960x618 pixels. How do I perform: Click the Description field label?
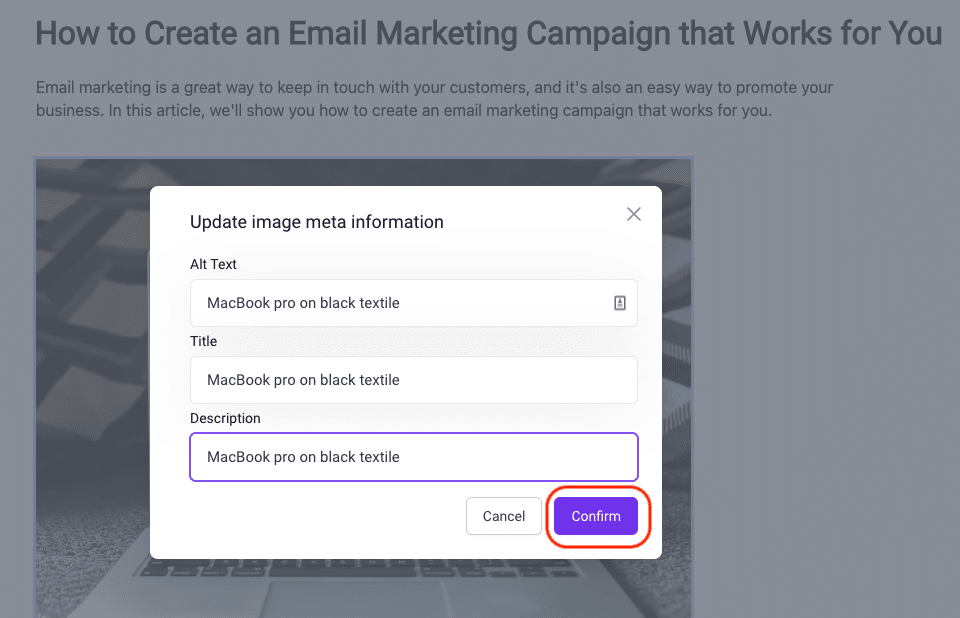pos(225,418)
